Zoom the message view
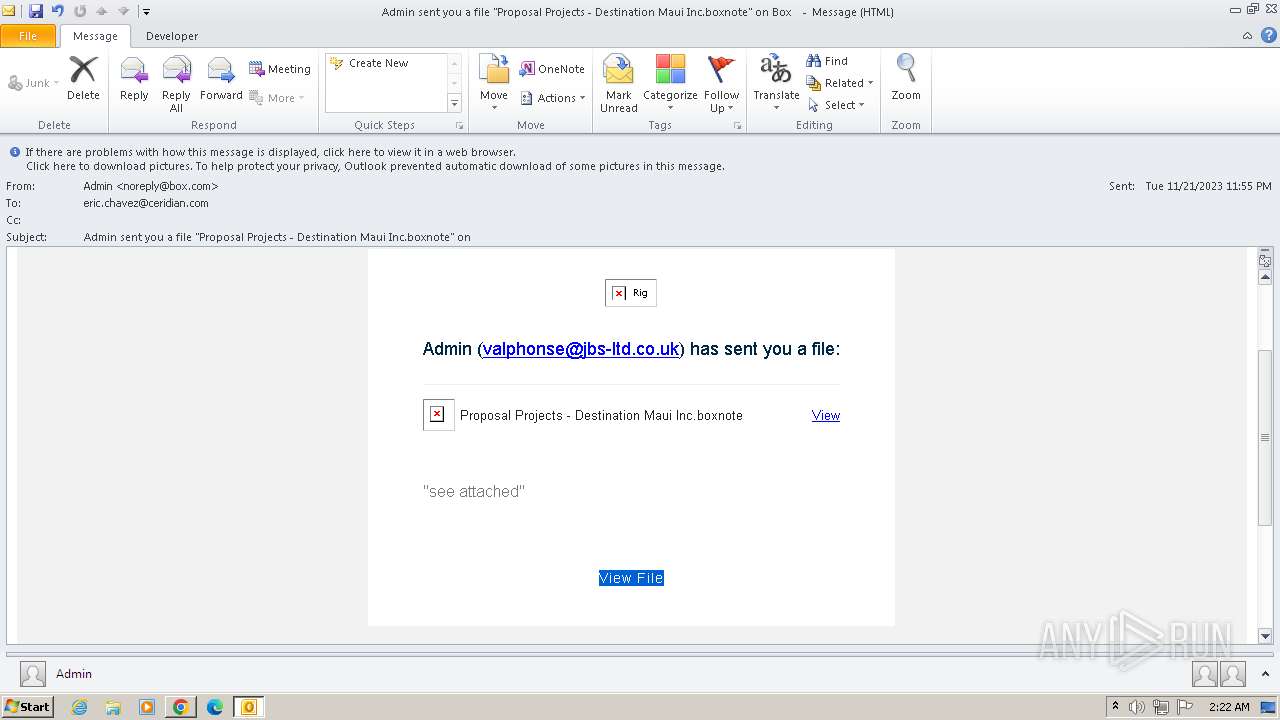The height and width of the screenshot is (720, 1280). [x=906, y=78]
